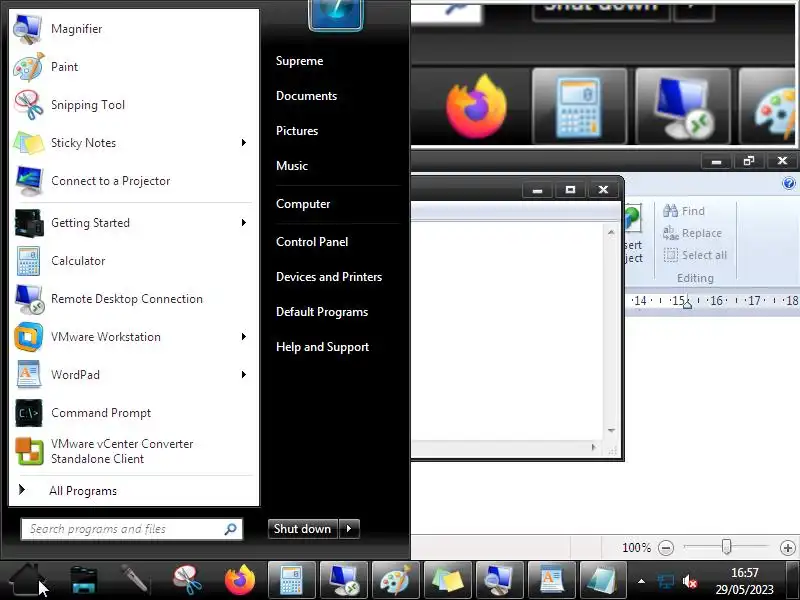Click the Start button on taskbar
The image size is (800, 600).
[x=27, y=580]
